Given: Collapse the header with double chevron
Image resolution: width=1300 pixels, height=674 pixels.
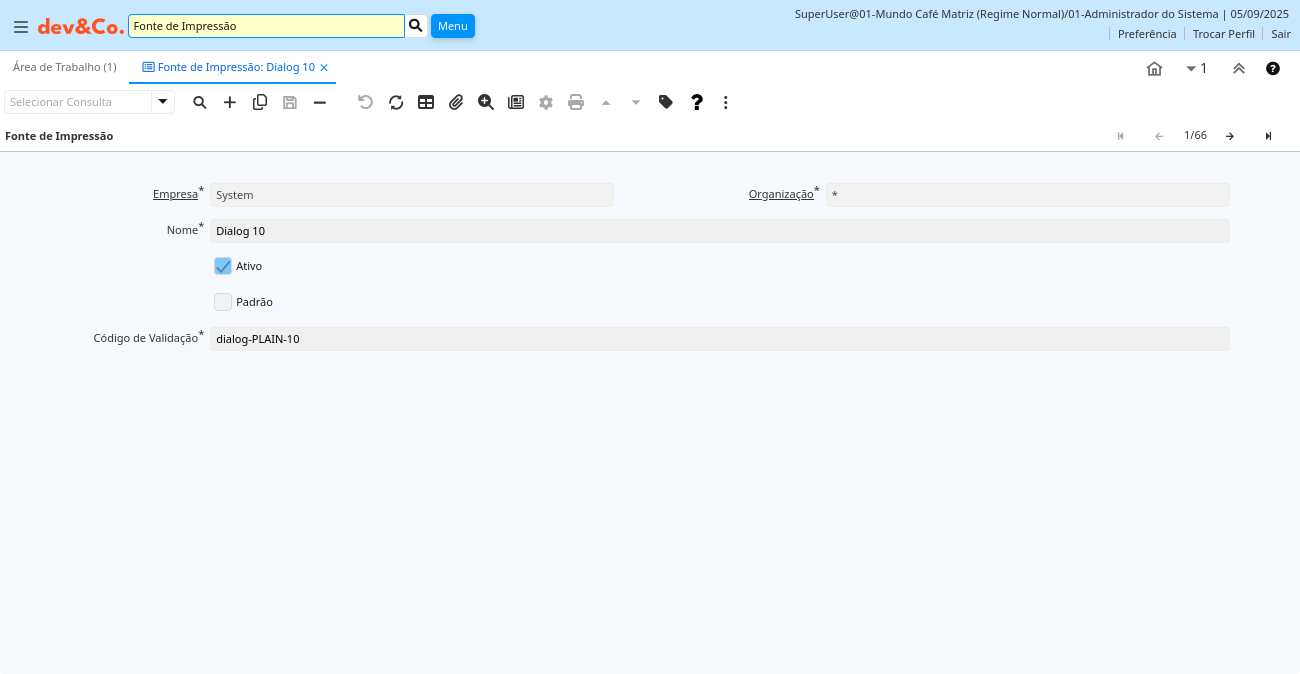Looking at the screenshot, I should tap(1239, 69).
